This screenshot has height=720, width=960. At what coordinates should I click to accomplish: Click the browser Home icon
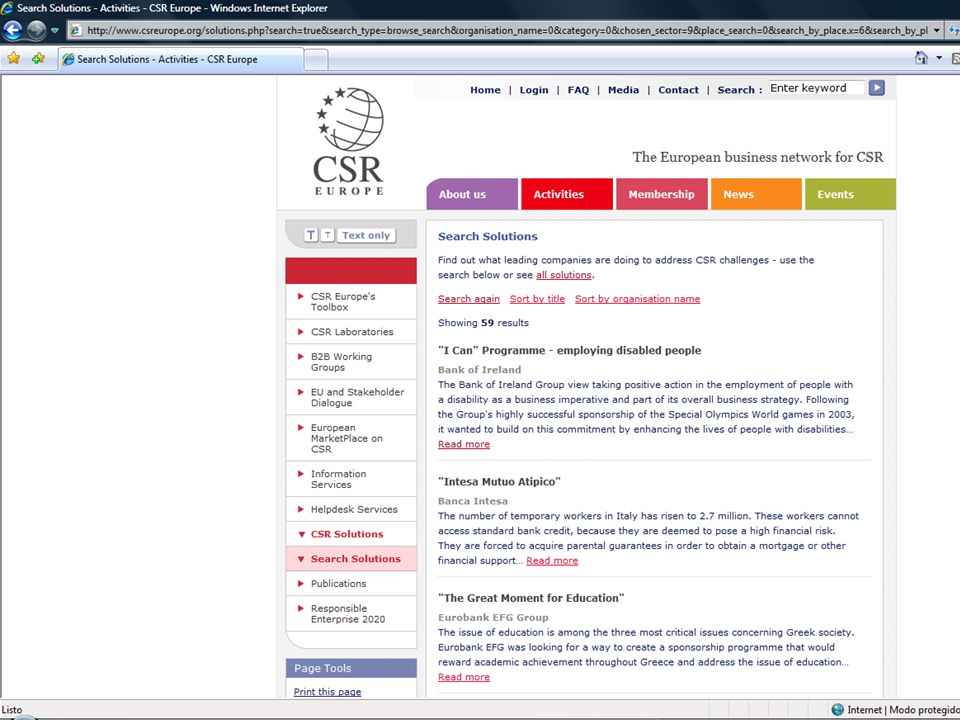pyautogui.click(x=921, y=58)
